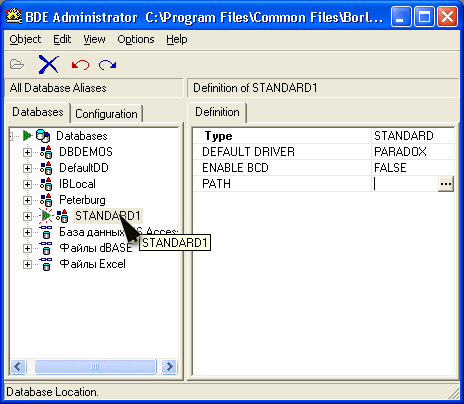Minimize the BDE Administrator window
This screenshot has height=404, width=464.
pos(401,16)
